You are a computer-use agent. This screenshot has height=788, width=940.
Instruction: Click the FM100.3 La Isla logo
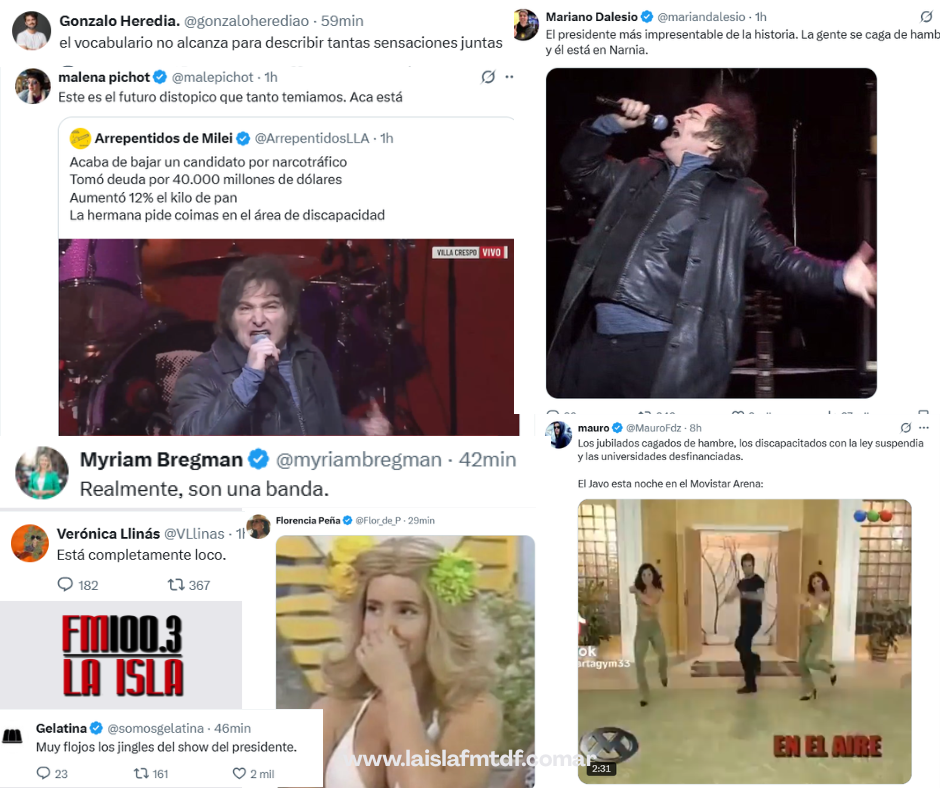coord(122,655)
